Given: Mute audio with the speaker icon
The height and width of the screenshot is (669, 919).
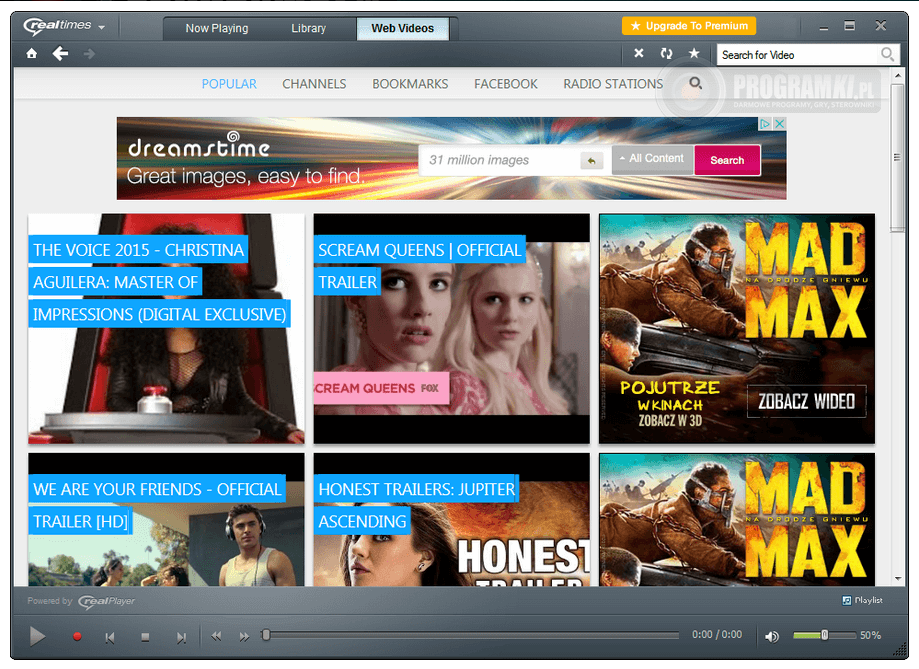Looking at the screenshot, I should (772, 636).
